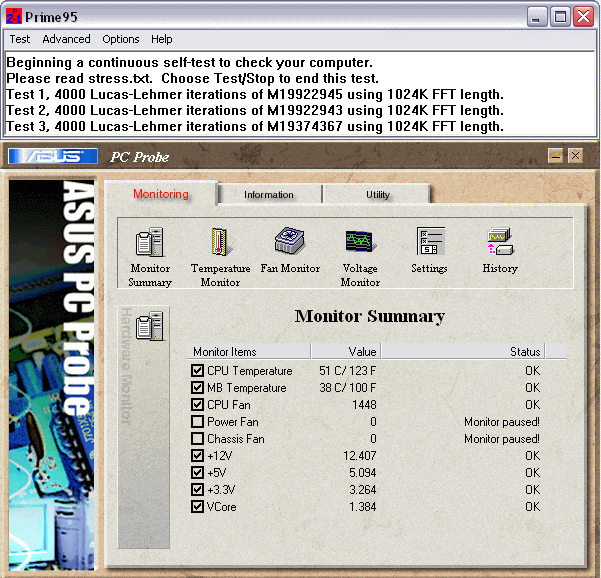The height and width of the screenshot is (578, 601).
Task: Switch to the Utility tab
Action: [x=377, y=195]
